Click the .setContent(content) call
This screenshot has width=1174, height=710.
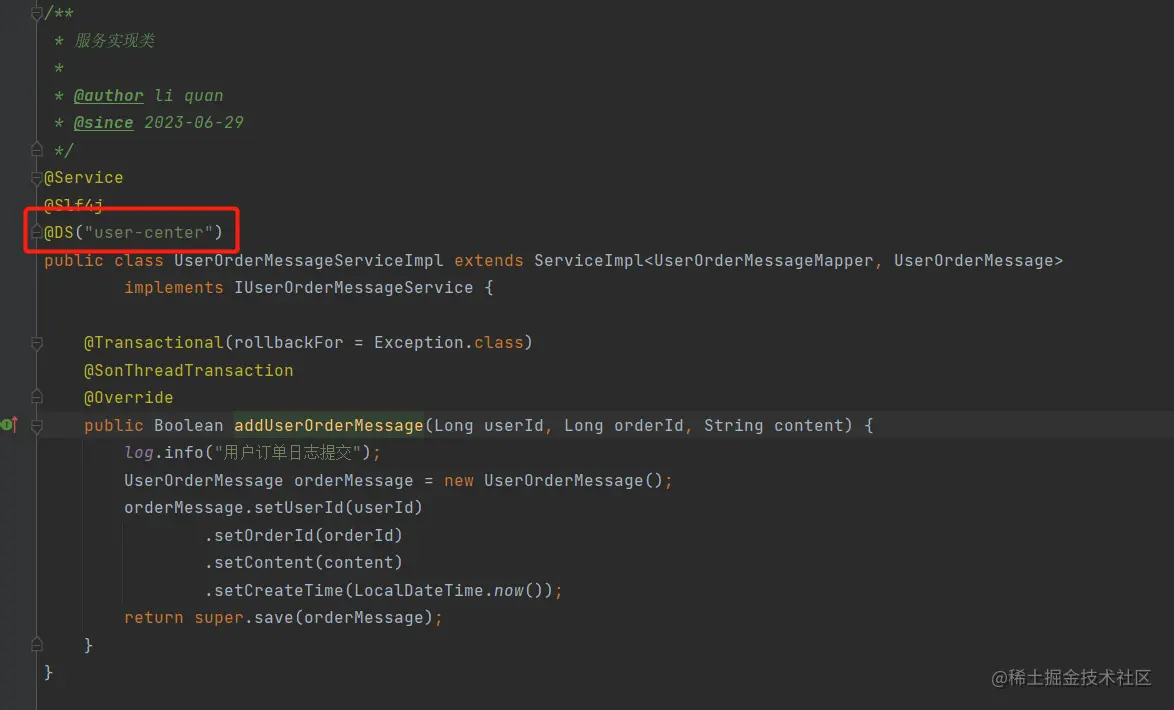coord(303,562)
